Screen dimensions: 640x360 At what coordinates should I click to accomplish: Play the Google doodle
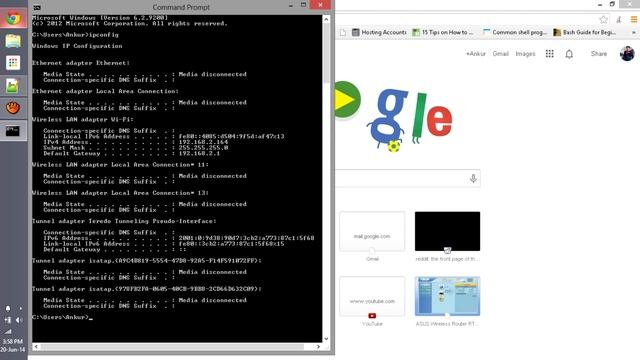(345, 99)
